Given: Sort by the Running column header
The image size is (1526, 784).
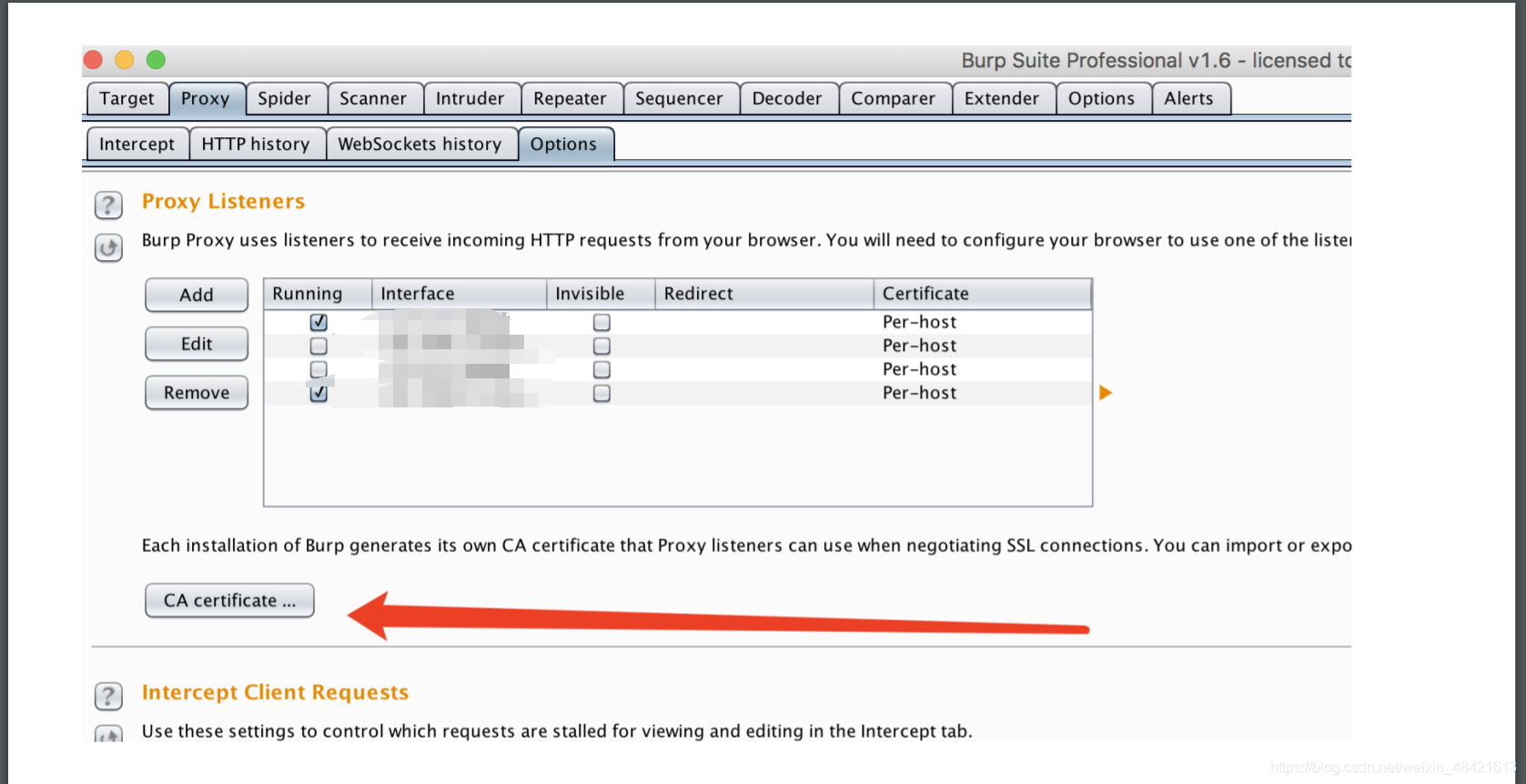Looking at the screenshot, I should pos(318,294).
